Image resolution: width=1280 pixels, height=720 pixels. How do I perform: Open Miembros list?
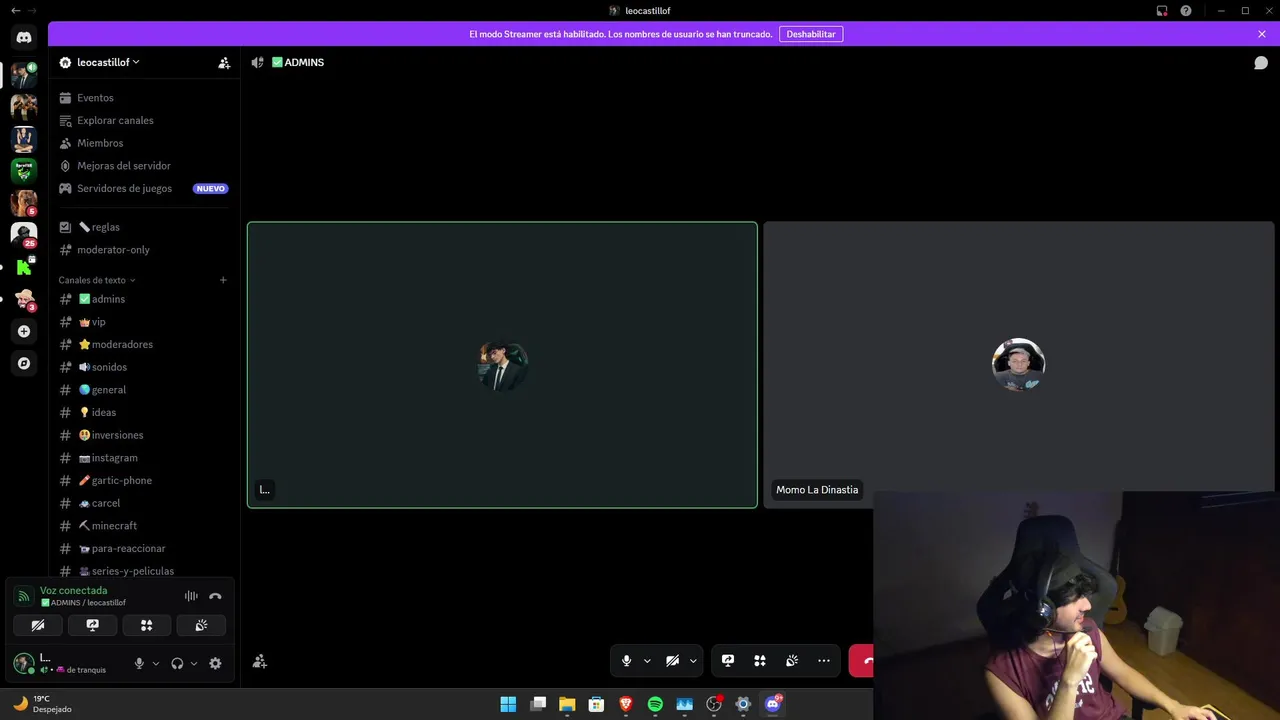pos(144,143)
